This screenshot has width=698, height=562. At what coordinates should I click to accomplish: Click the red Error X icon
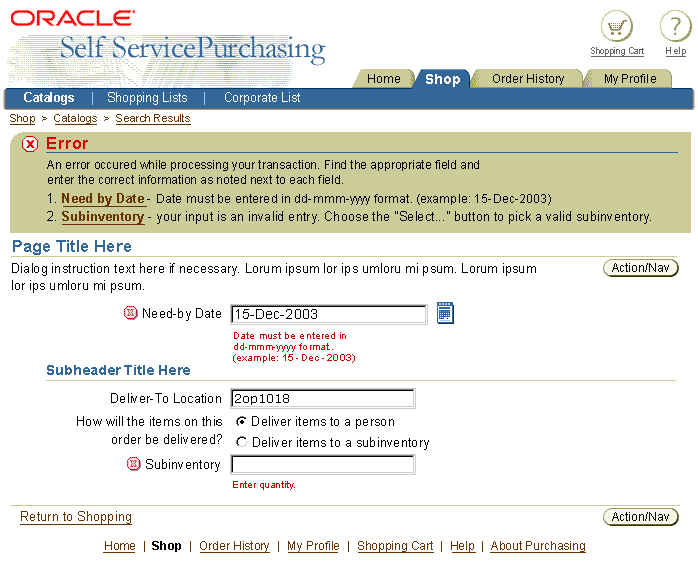[30, 144]
